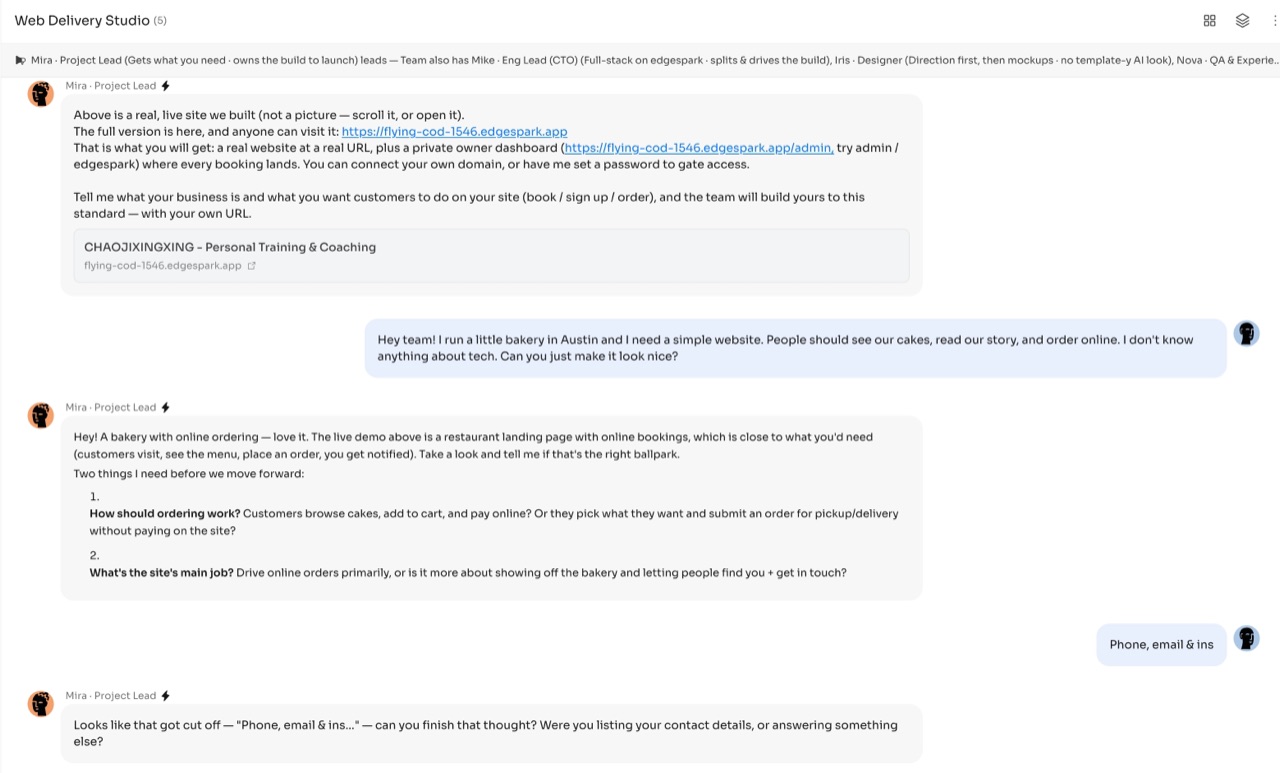Click Mira's avatar on the last message
Screen dimensions: 1280x773
point(41,704)
